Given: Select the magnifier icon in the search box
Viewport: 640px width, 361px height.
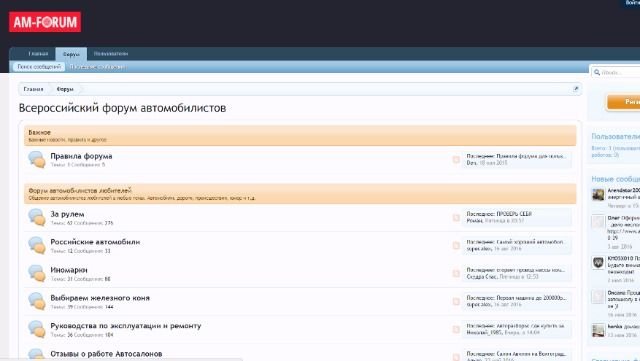Looking at the screenshot, I should click(597, 72).
